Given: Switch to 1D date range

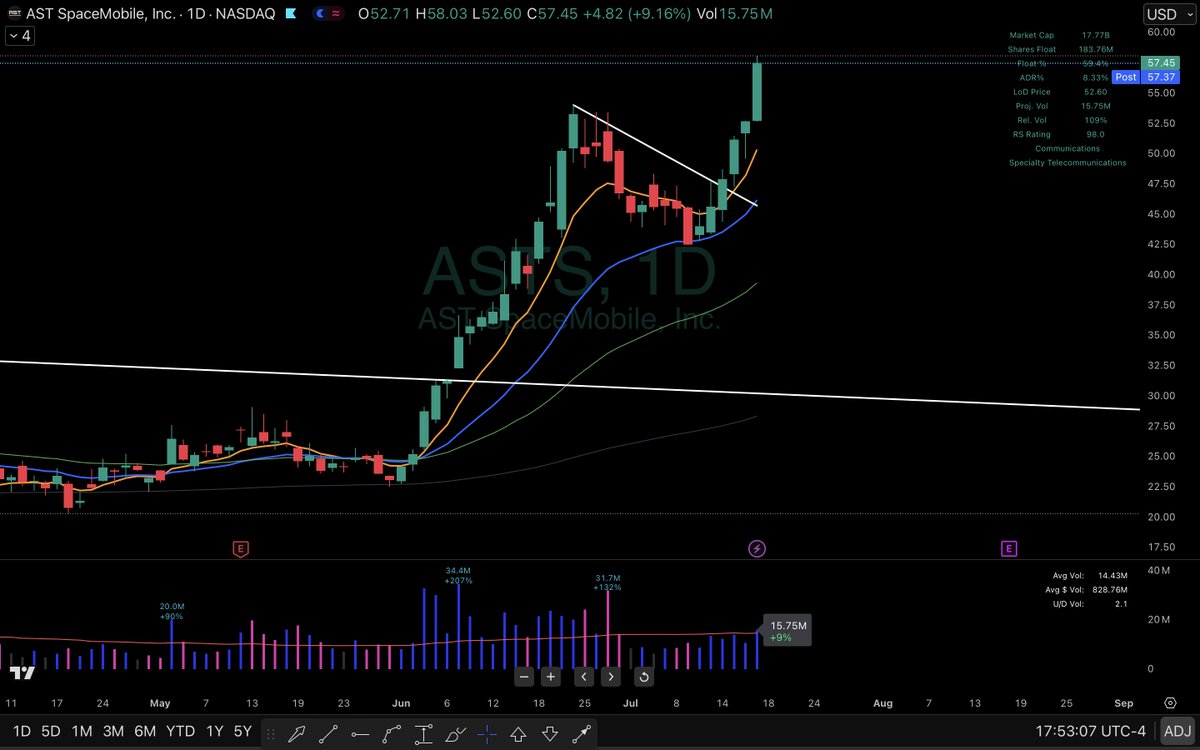Looking at the screenshot, I should [x=21, y=732].
